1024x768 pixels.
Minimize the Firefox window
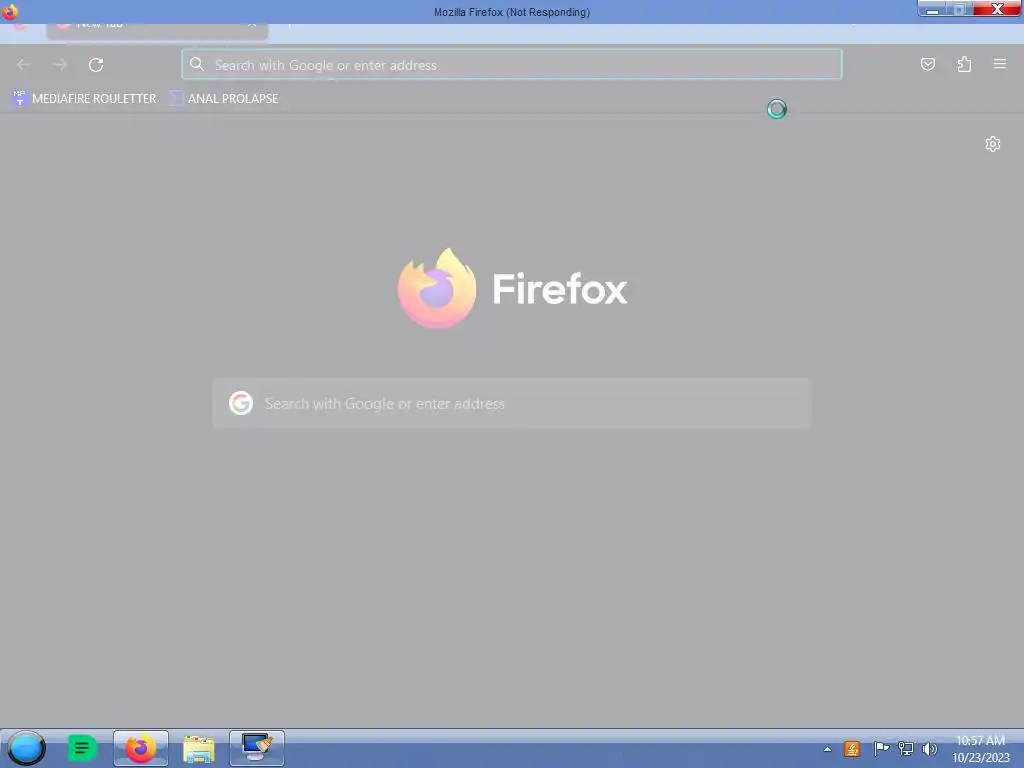pos(933,9)
